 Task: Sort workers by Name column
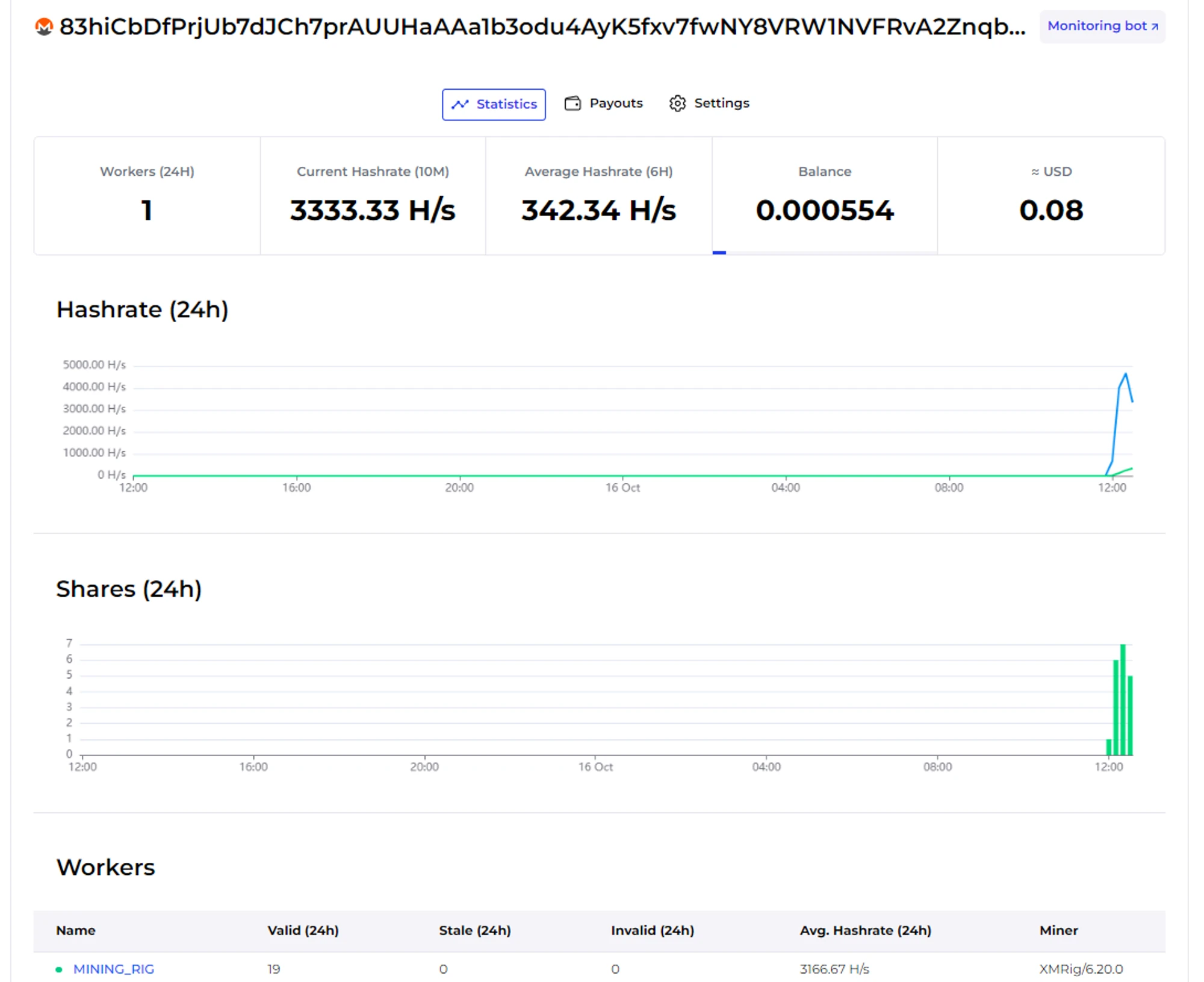(76, 930)
